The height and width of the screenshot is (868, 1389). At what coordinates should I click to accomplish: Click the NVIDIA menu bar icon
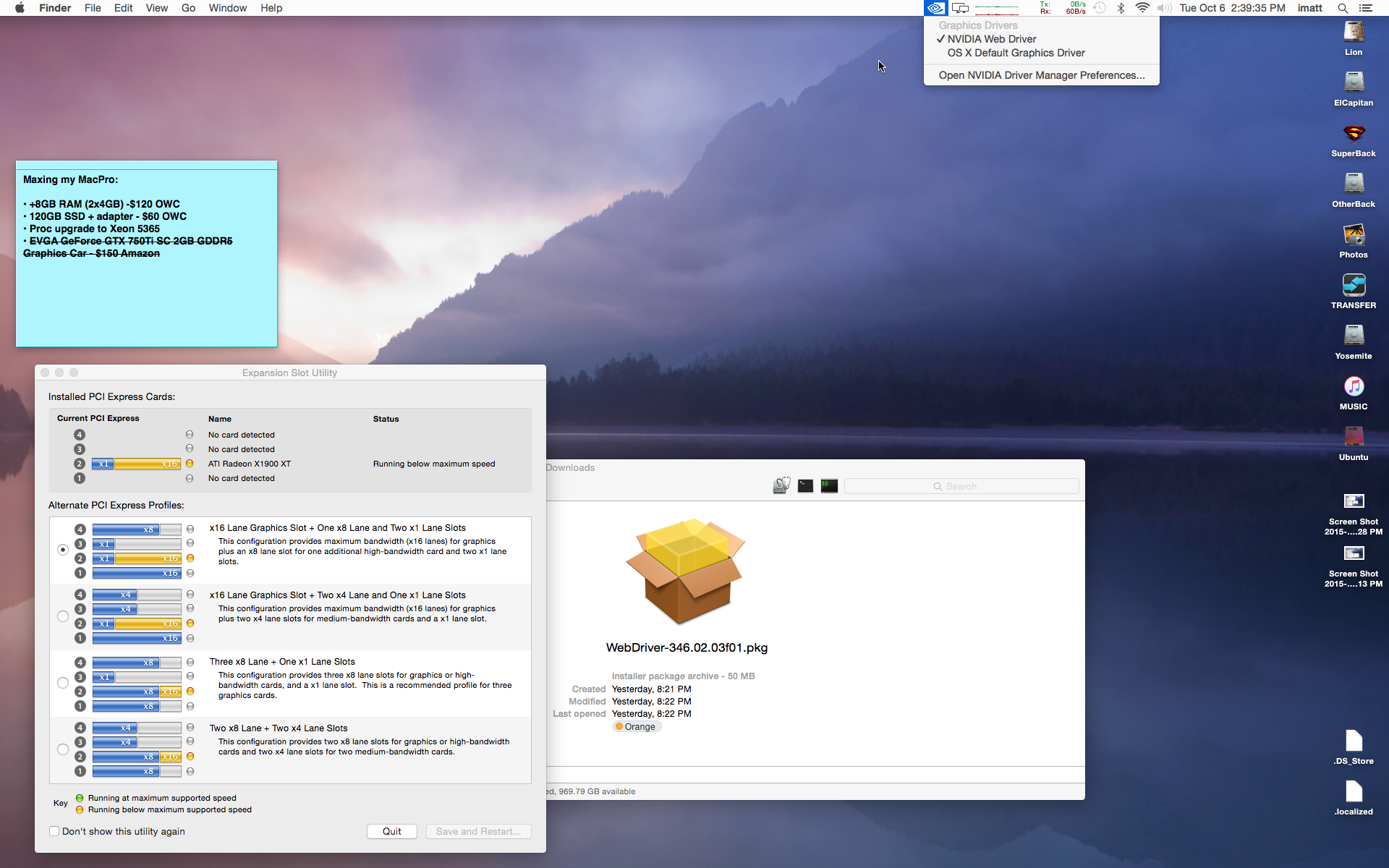coord(935,8)
